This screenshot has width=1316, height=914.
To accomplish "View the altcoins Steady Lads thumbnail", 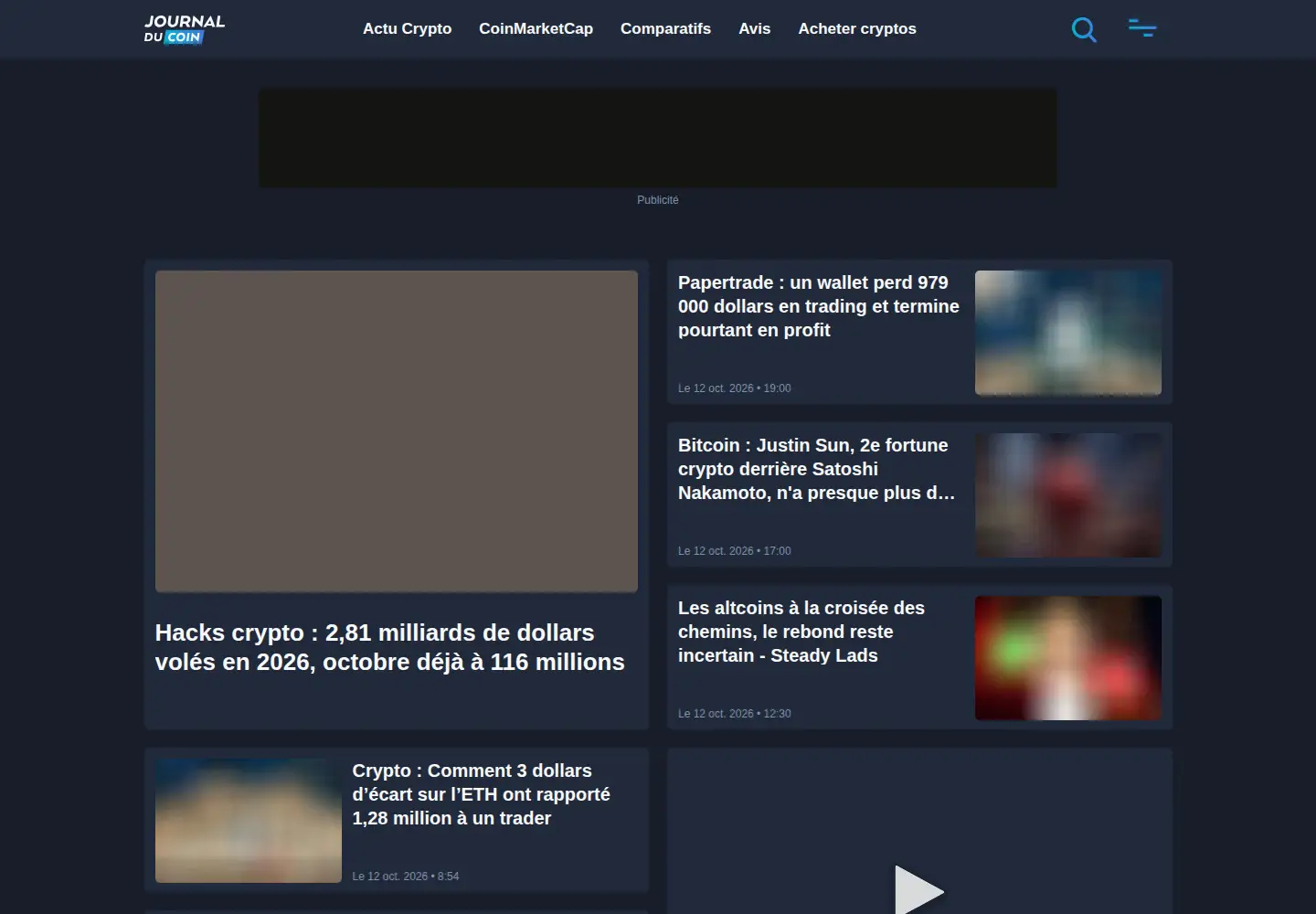I will [x=1068, y=658].
